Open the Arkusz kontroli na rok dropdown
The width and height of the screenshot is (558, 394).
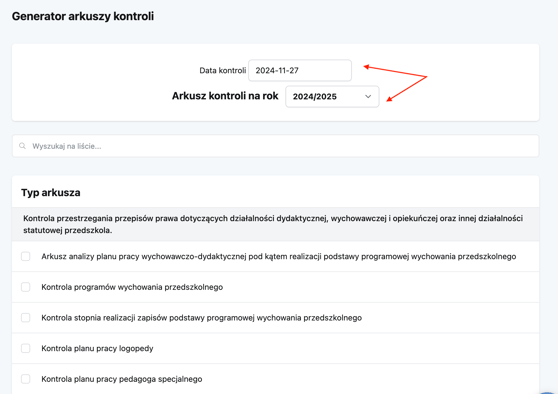(x=332, y=96)
